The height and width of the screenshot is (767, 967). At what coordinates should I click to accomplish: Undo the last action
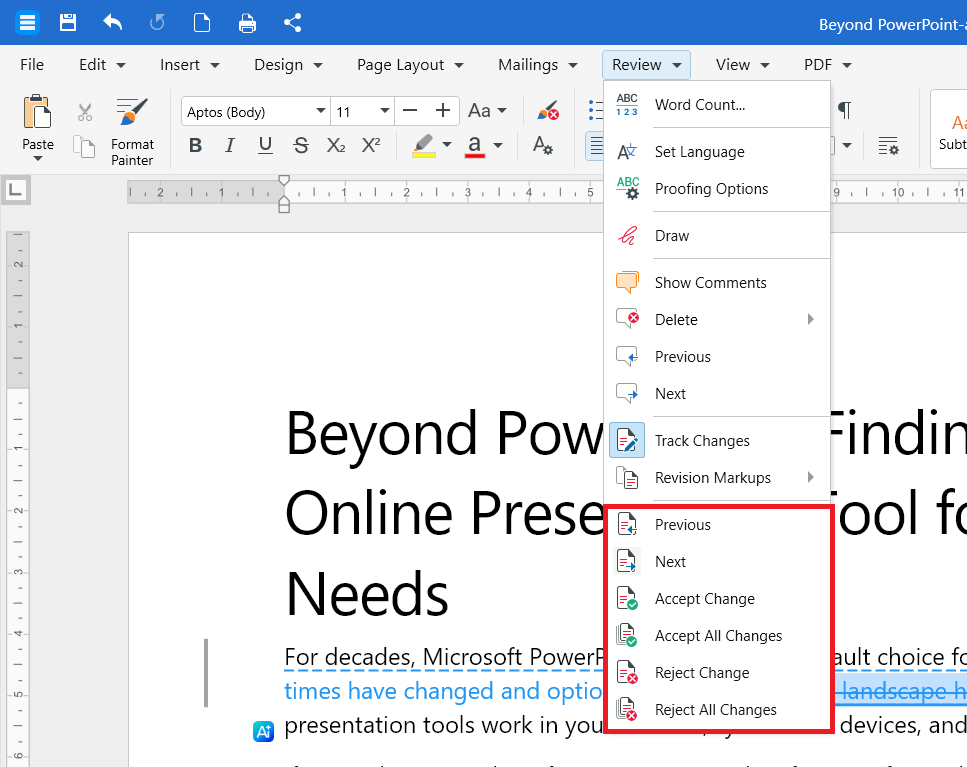[112, 23]
